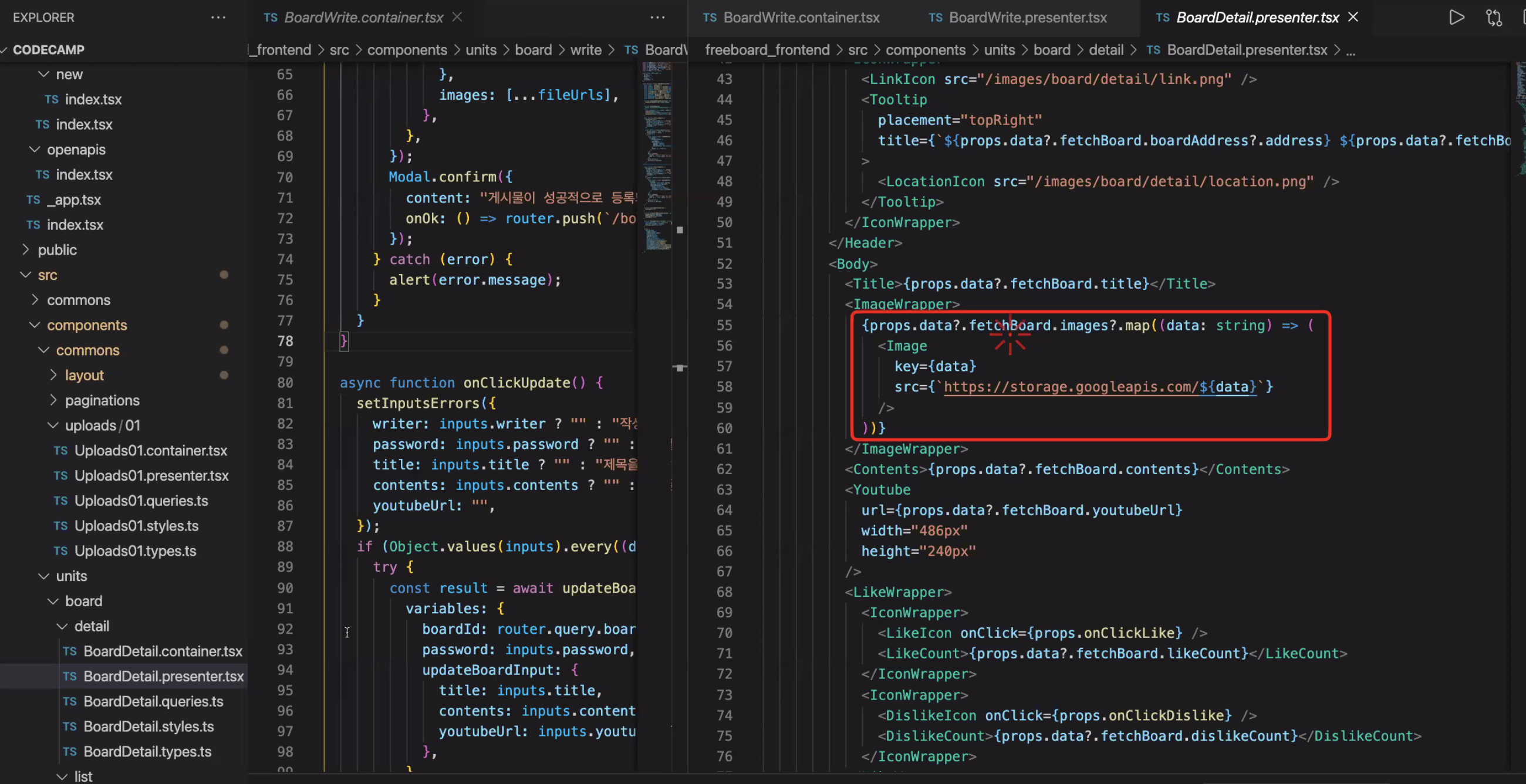Image resolution: width=1526 pixels, height=784 pixels.
Task: Switch to right-group BoardWrite.container.tsx tab
Action: [x=801, y=18]
